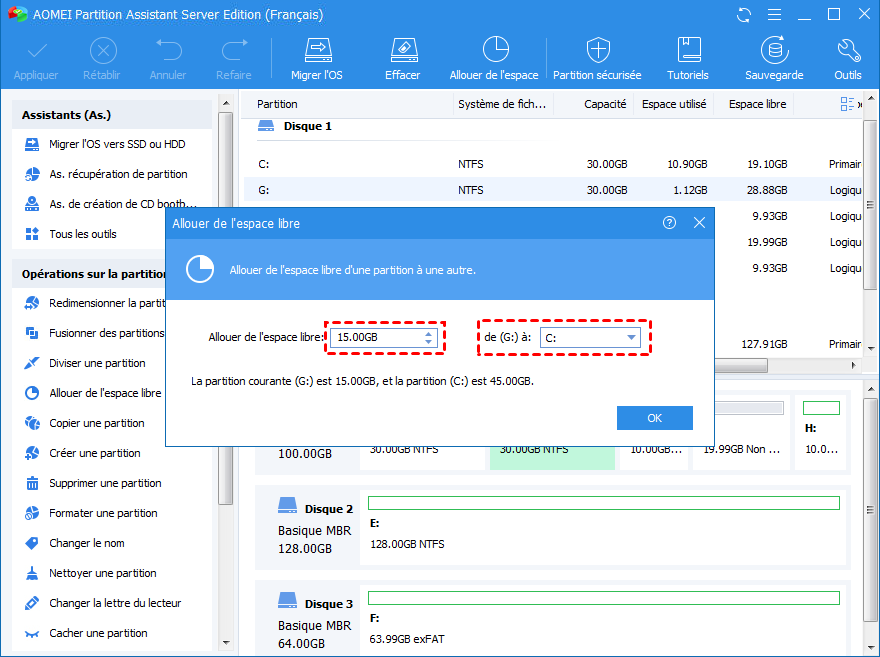Collapse the Assistants (As.) sidebar section
The height and width of the screenshot is (657, 880).
(x=112, y=115)
